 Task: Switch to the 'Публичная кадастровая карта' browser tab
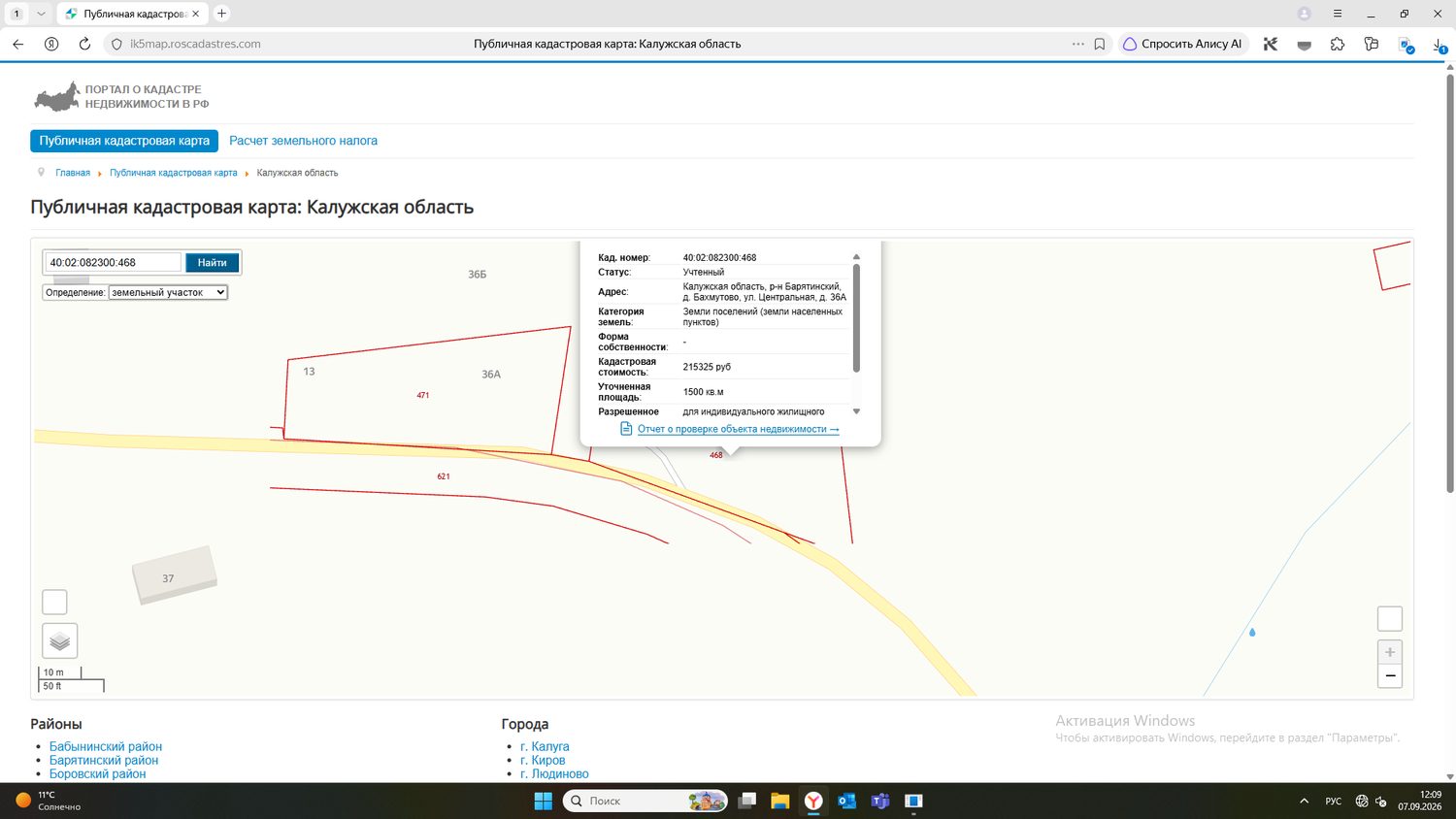tap(132, 14)
